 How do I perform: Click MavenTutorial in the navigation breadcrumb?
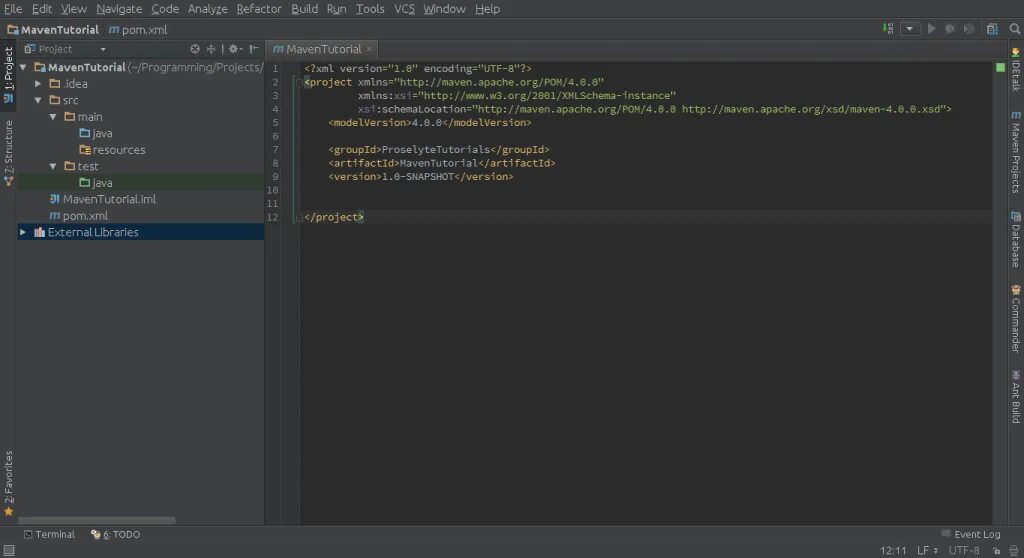click(53, 29)
